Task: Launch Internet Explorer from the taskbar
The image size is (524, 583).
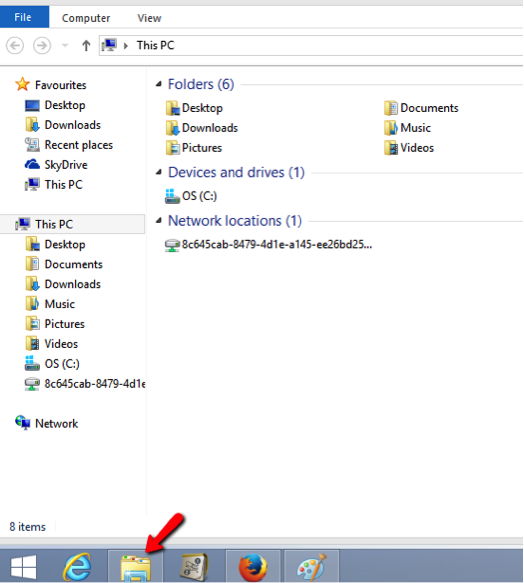Action: [x=78, y=567]
